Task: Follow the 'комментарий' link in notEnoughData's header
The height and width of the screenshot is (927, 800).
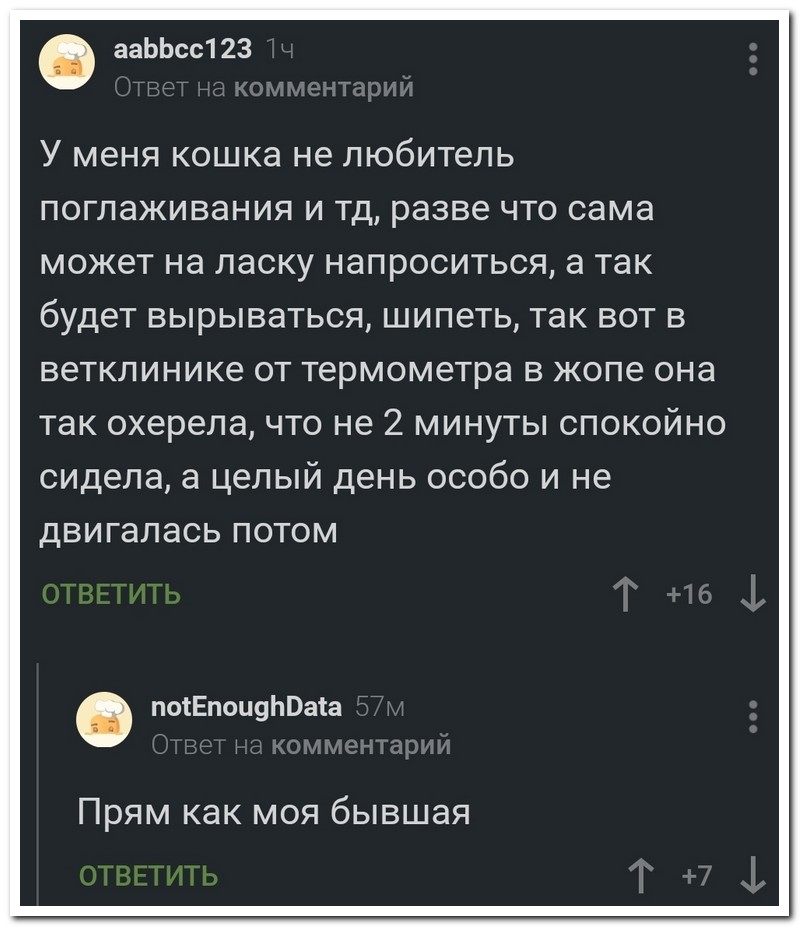Action: coord(361,745)
